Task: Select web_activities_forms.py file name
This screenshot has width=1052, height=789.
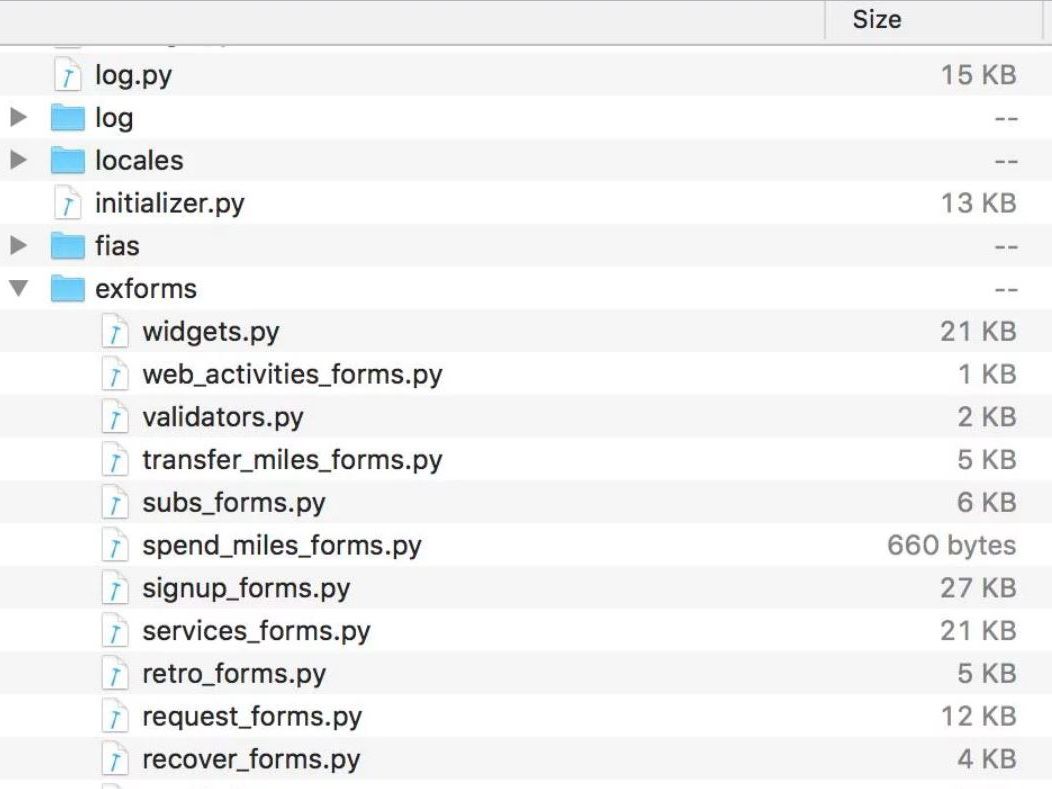Action: coord(292,375)
